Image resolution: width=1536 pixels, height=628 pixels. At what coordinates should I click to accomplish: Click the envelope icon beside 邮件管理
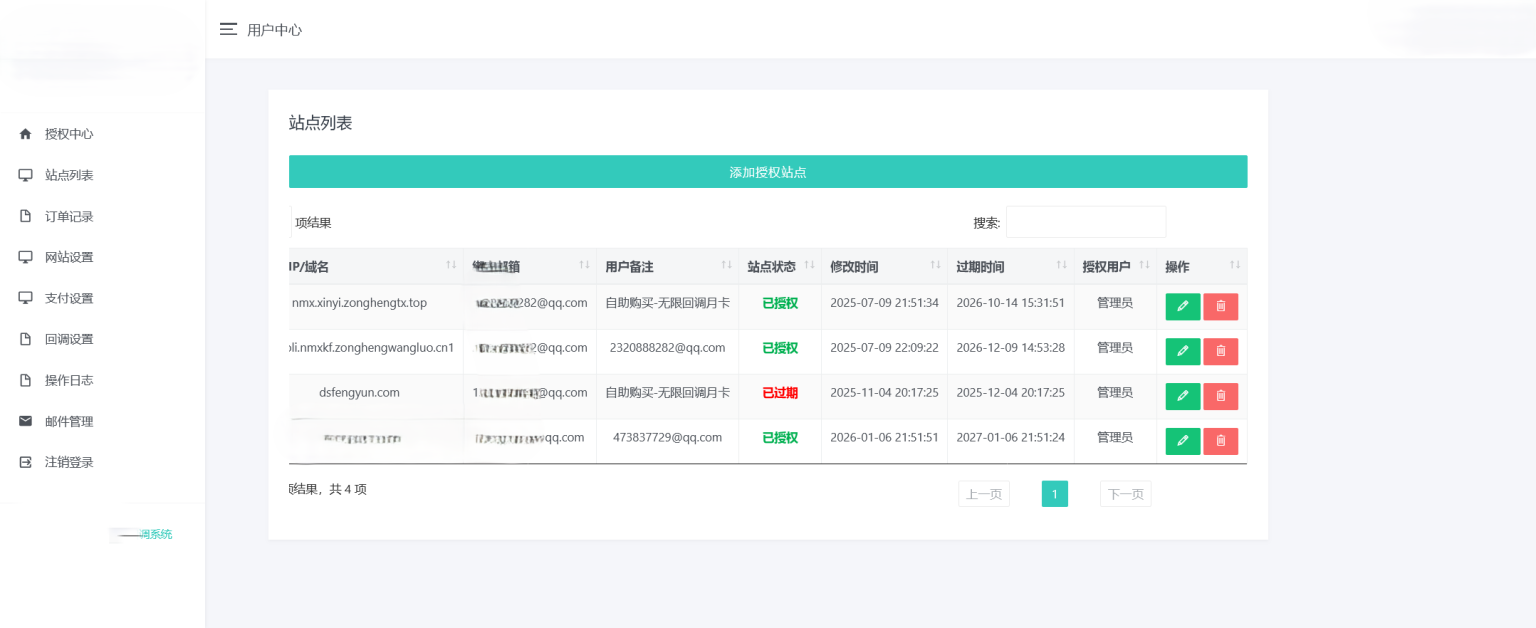pos(24,420)
